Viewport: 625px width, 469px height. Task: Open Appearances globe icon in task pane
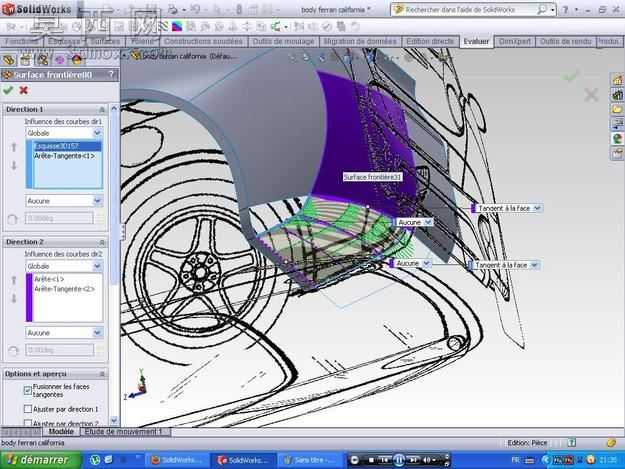pos(617,139)
